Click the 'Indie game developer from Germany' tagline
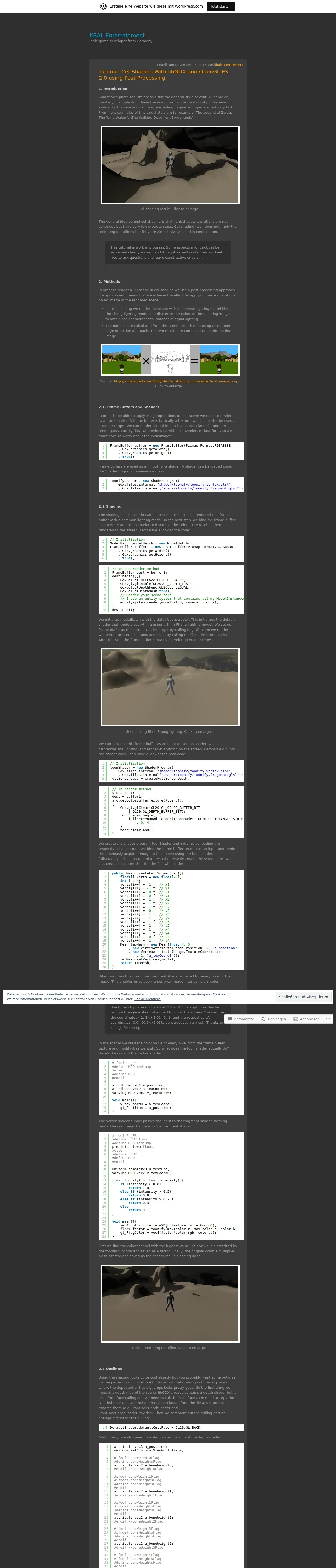The width and height of the screenshot is (336, 1568). [121, 41]
